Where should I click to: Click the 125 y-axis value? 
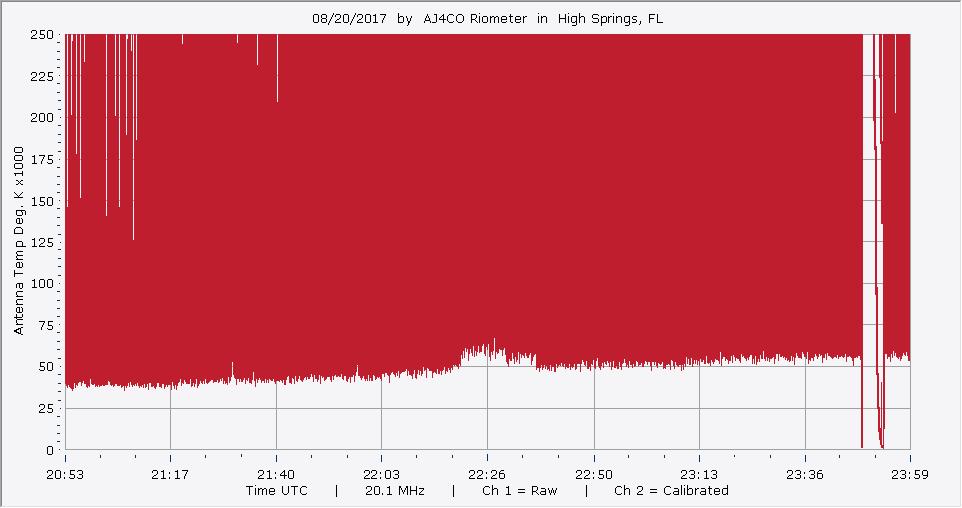42,242
